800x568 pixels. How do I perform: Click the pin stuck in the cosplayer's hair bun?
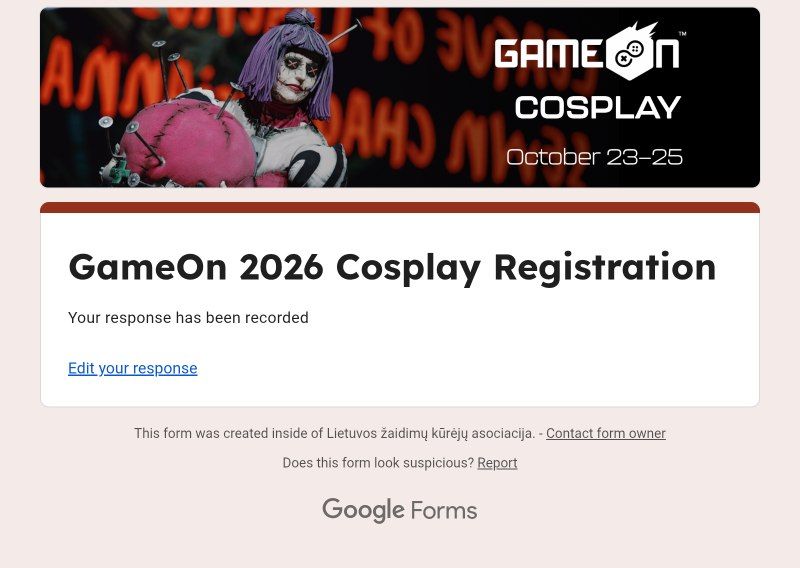click(343, 33)
